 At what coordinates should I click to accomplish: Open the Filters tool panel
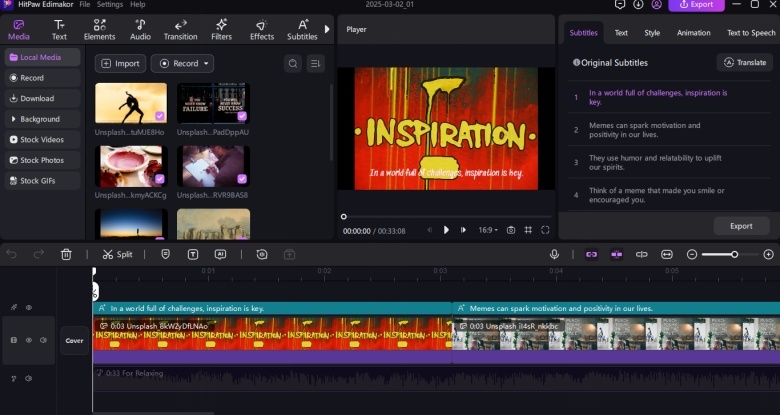(x=221, y=29)
